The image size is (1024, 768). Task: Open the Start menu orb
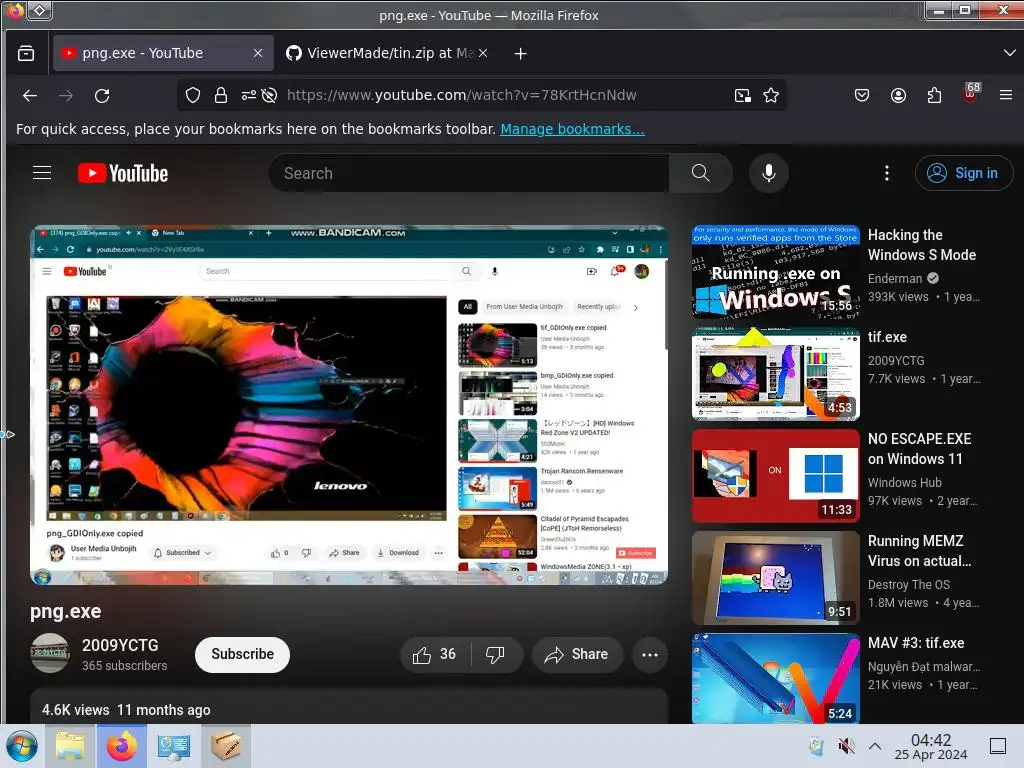click(x=22, y=746)
